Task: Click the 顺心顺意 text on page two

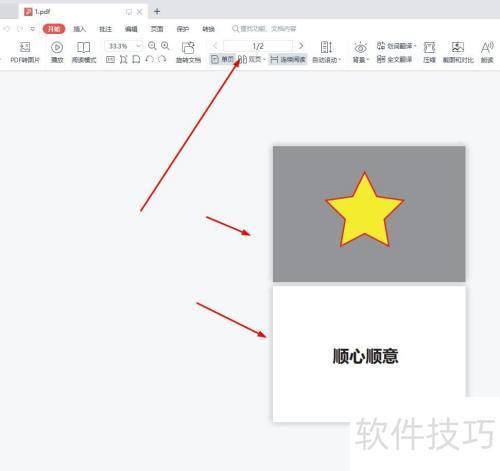Action: (365, 356)
